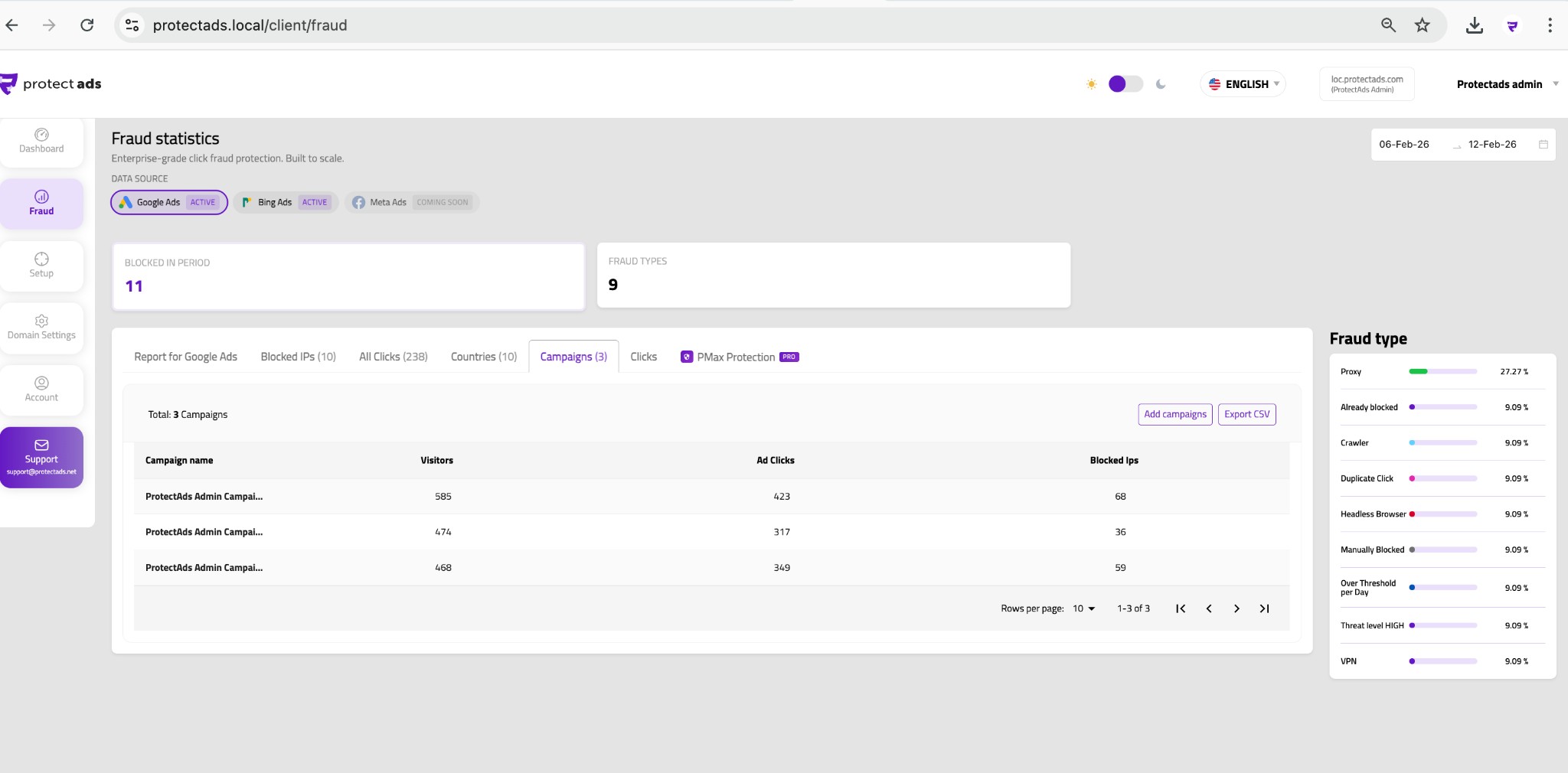The image size is (1568, 773).
Task: Open the calendar icon next to date range
Action: (x=1544, y=144)
